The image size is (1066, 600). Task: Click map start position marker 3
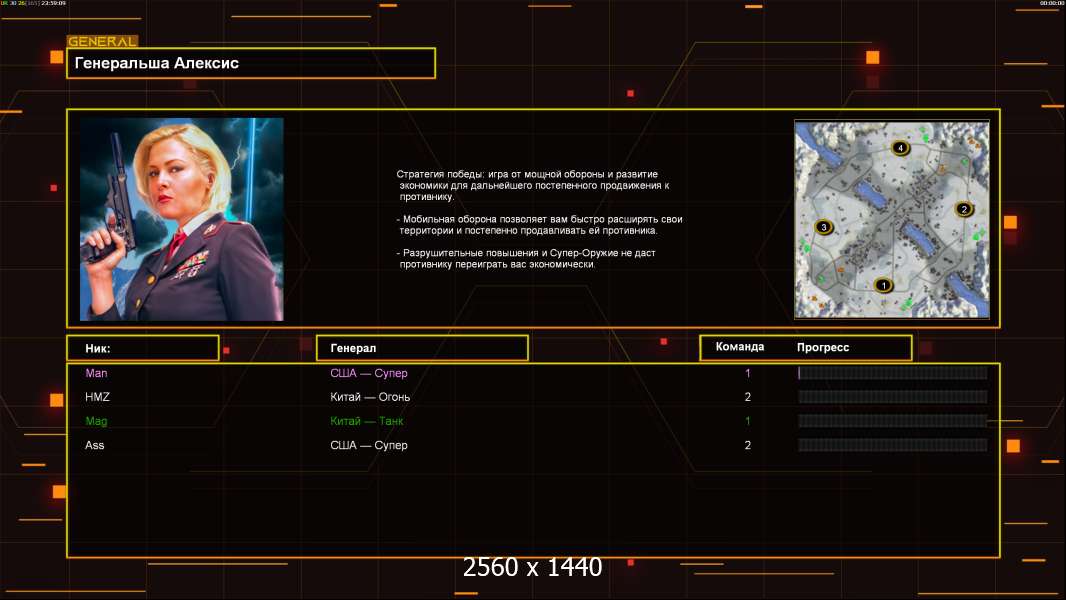tap(823, 227)
